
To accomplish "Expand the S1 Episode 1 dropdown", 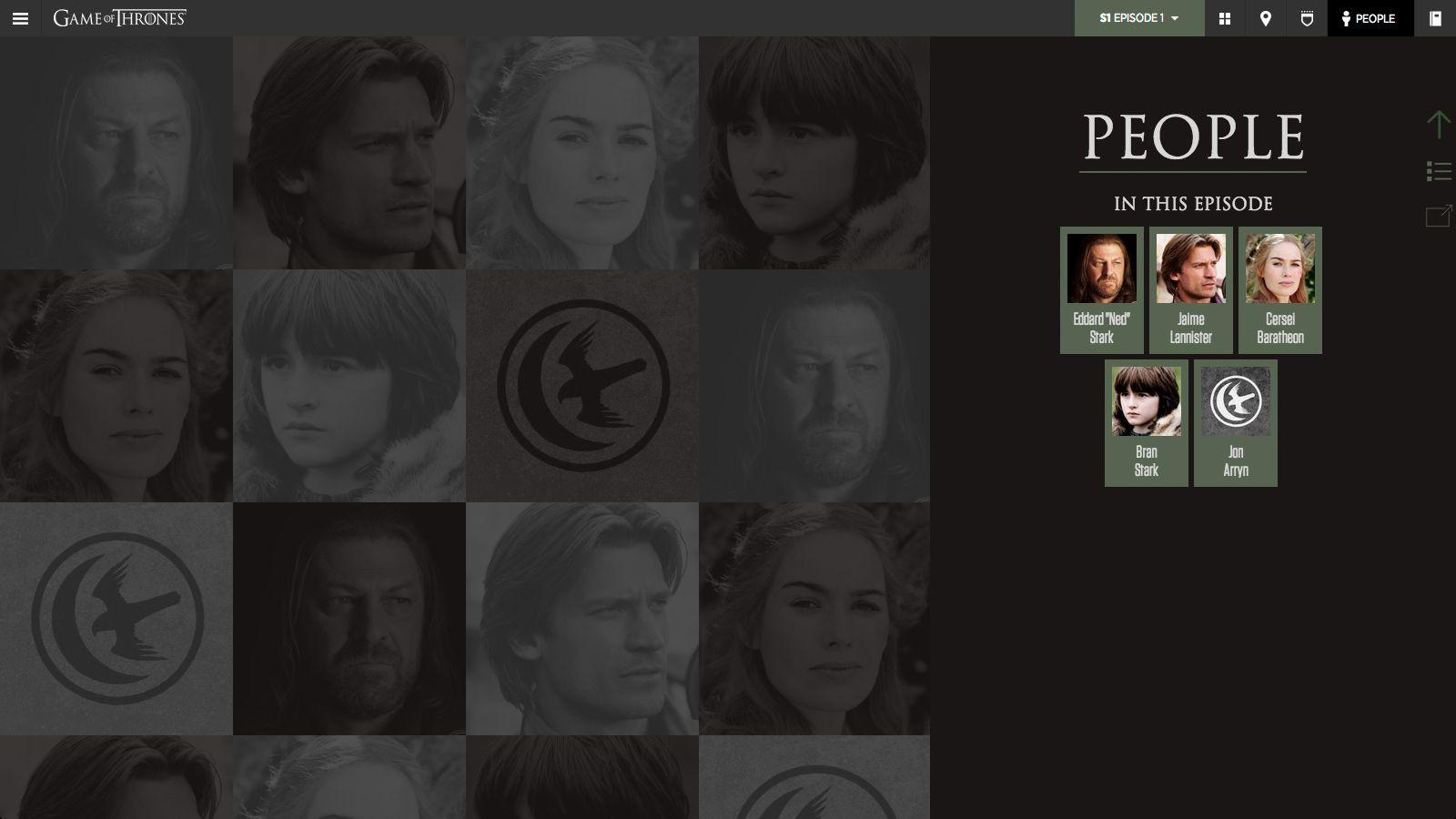I will pos(1138,18).
